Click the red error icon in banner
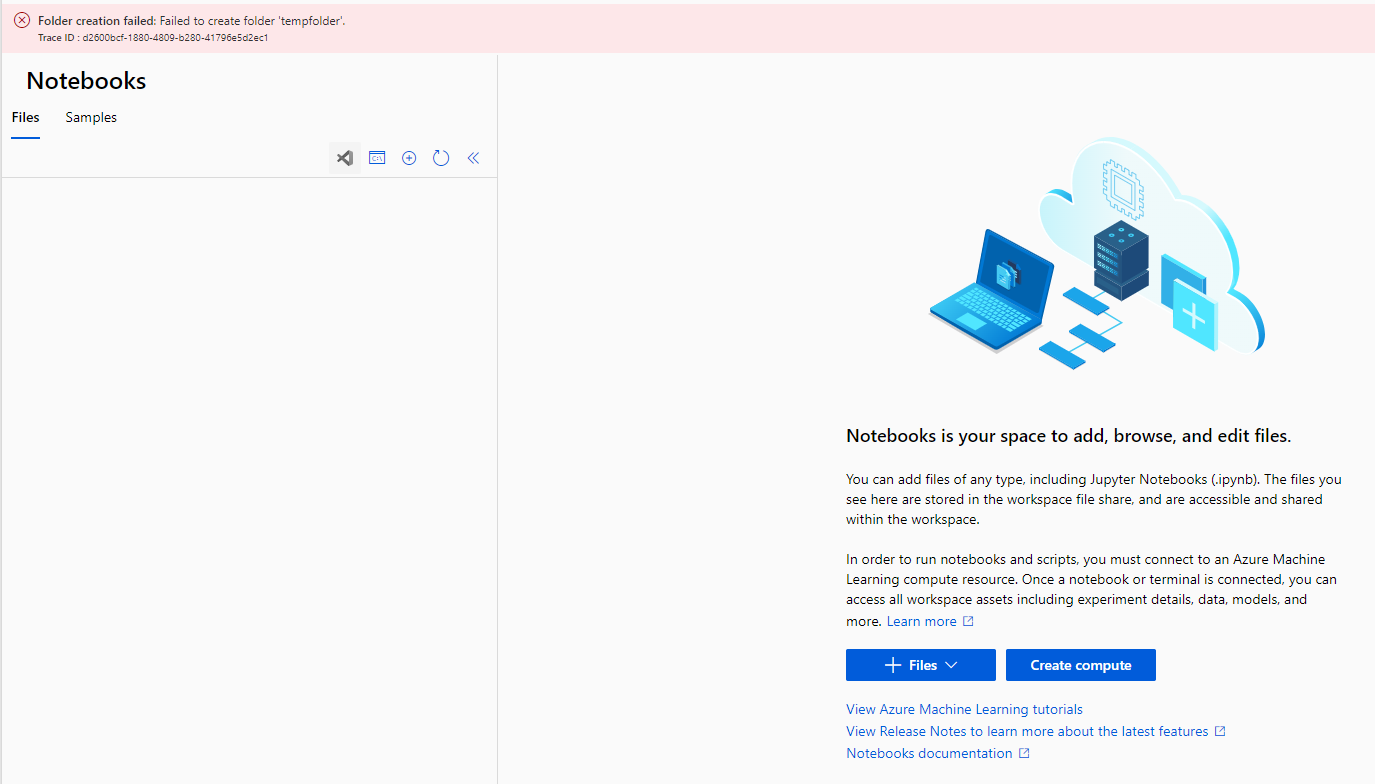Image resolution: width=1375 pixels, height=784 pixels. click(x=22, y=20)
